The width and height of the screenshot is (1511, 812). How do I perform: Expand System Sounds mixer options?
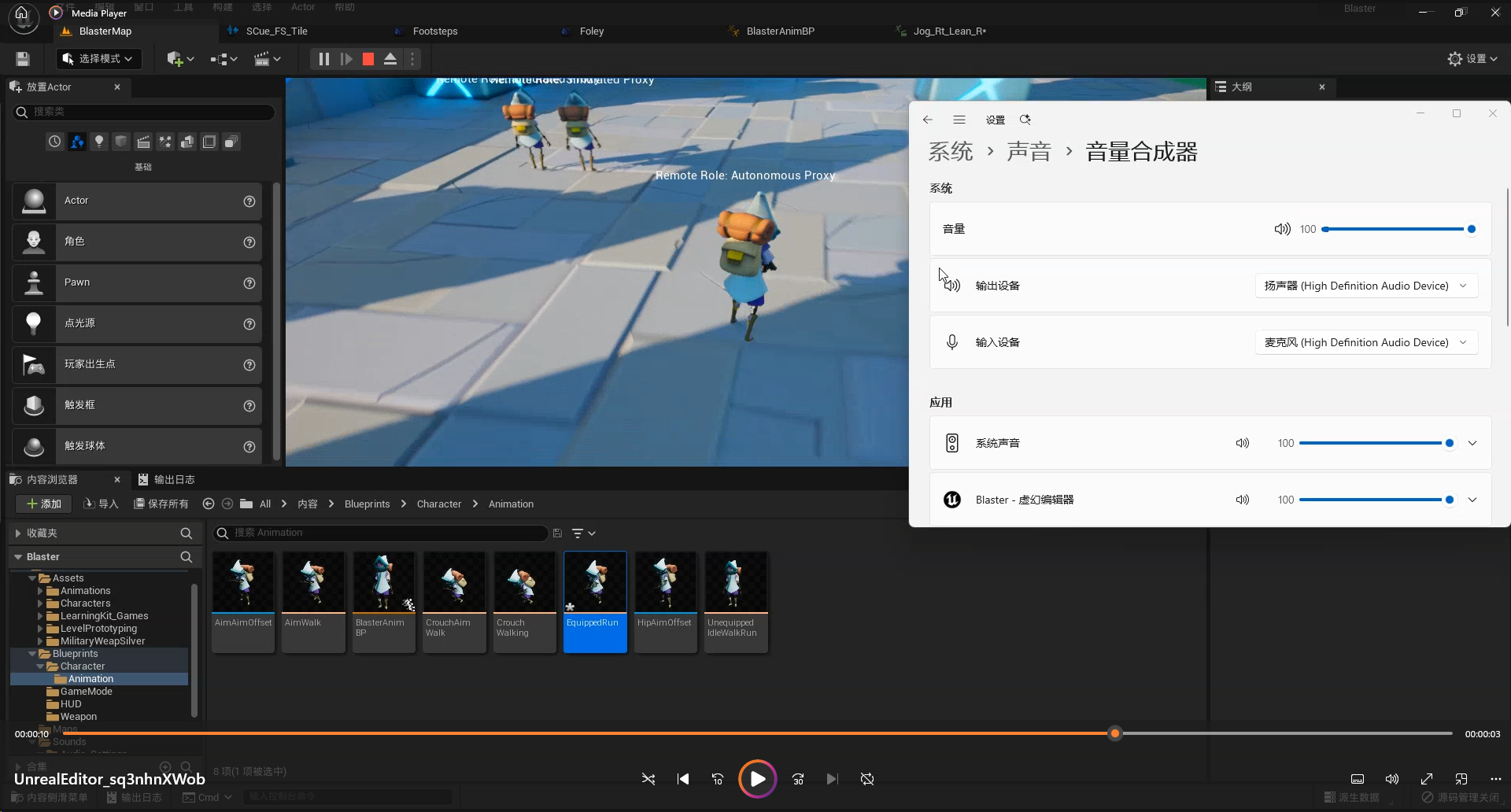click(1472, 443)
